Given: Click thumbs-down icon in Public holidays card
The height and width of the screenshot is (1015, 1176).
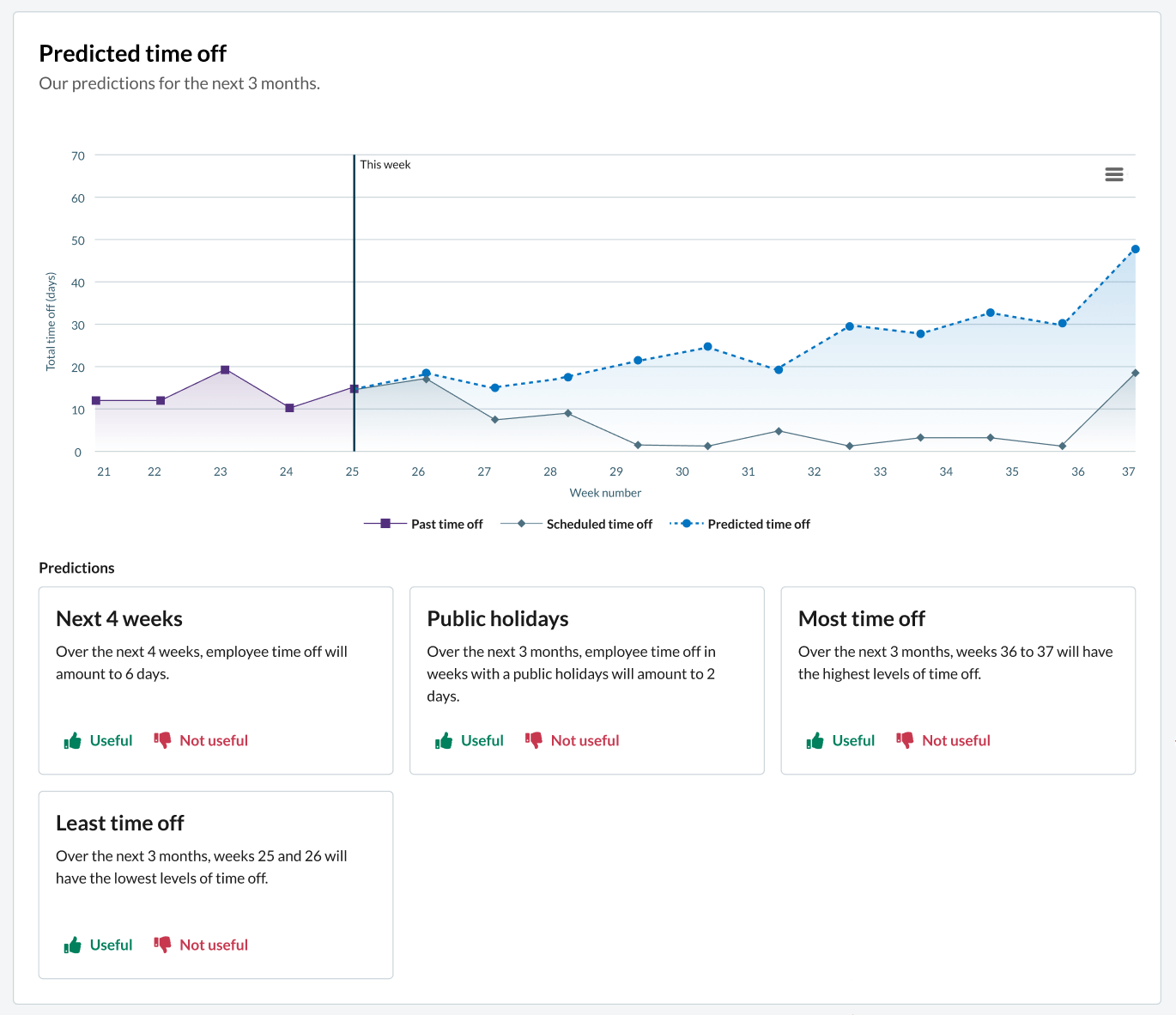Looking at the screenshot, I should tap(533, 740).
